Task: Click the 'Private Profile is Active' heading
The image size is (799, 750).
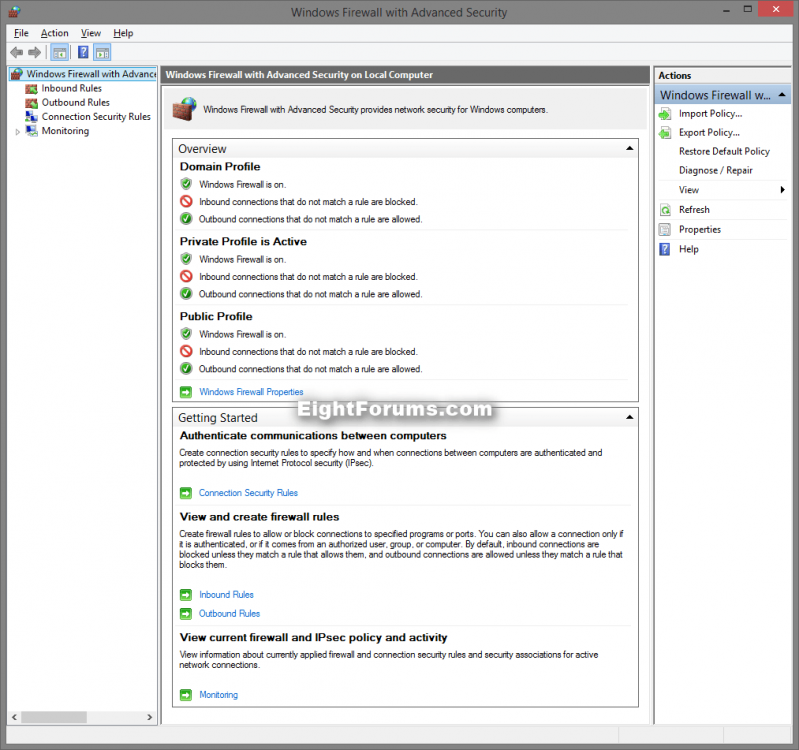Action: 243,242
